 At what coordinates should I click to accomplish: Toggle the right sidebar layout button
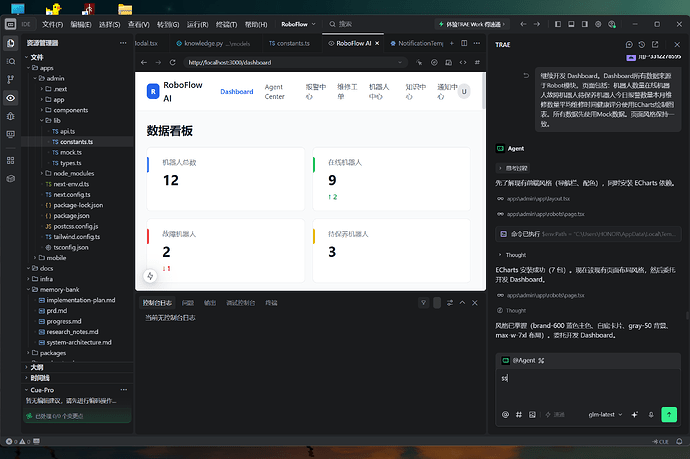[585, 24]
